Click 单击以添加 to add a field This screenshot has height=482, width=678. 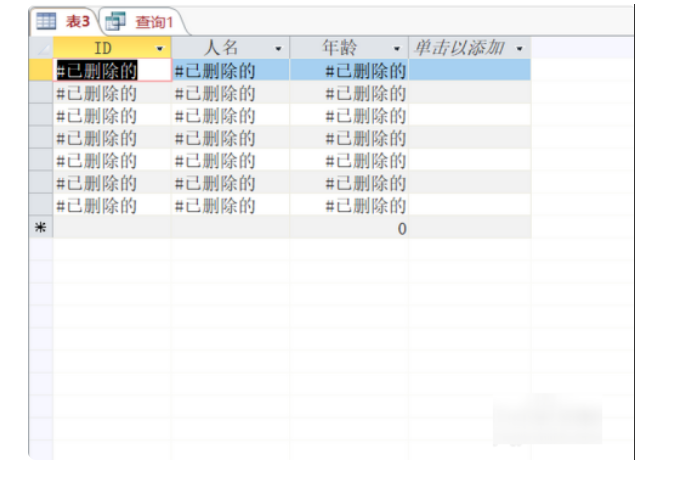click(x=470, y=48)
